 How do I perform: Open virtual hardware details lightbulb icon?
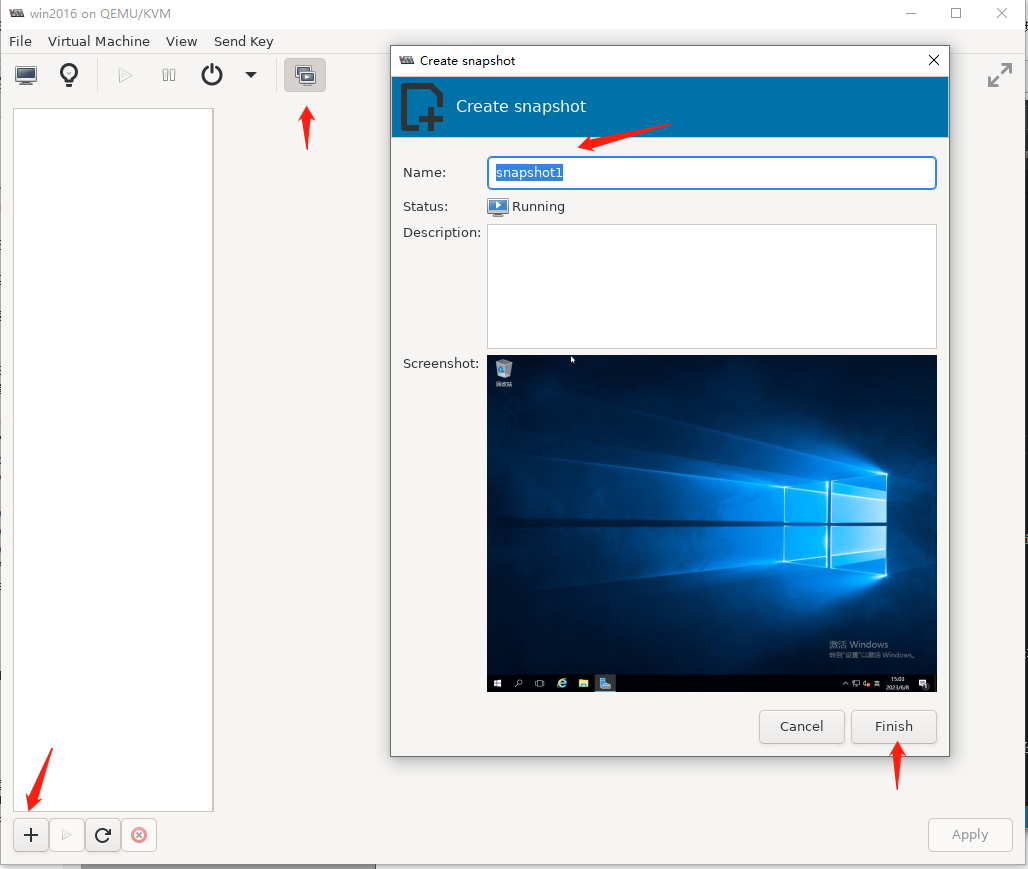(x=68, y=75)
